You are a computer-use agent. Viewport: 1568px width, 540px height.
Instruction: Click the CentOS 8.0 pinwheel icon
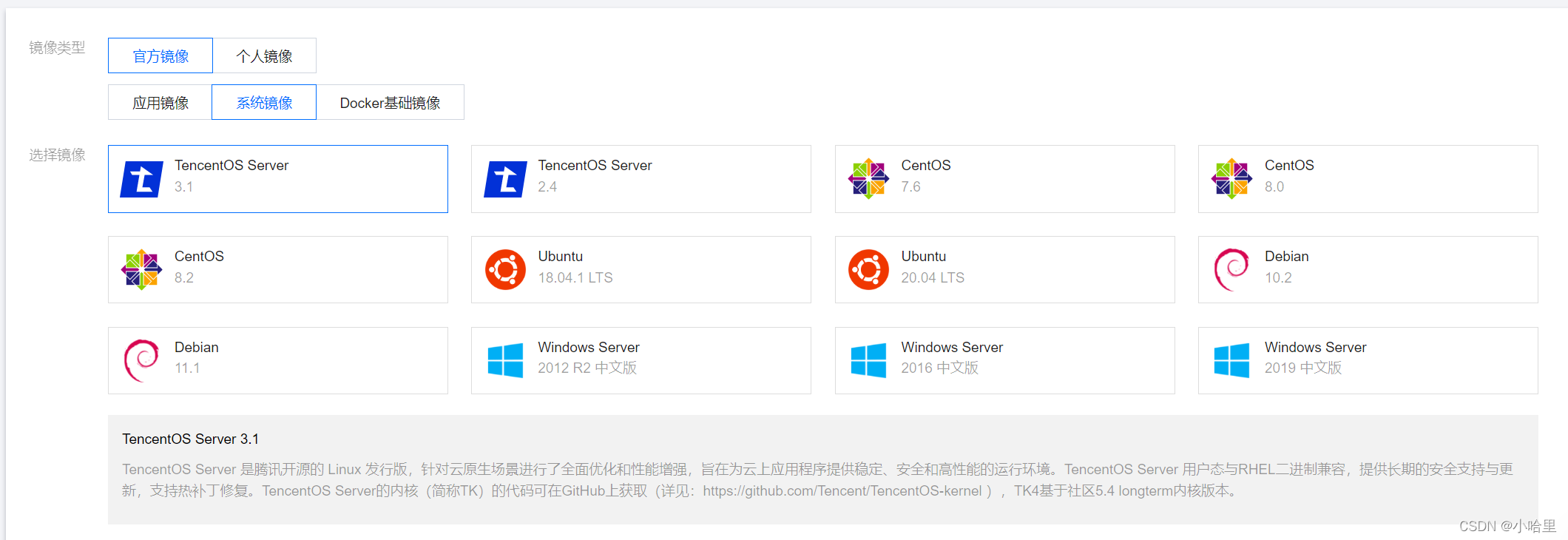[x=1231, y=179]
